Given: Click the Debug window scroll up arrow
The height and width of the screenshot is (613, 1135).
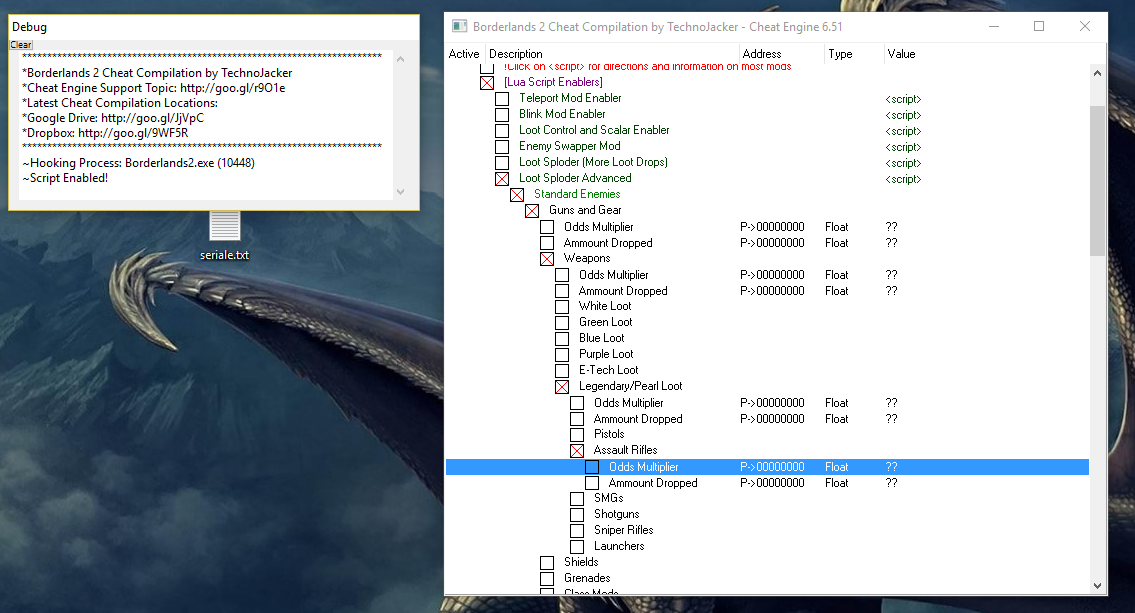Looking at the screenshot, I should click(400, 59).
